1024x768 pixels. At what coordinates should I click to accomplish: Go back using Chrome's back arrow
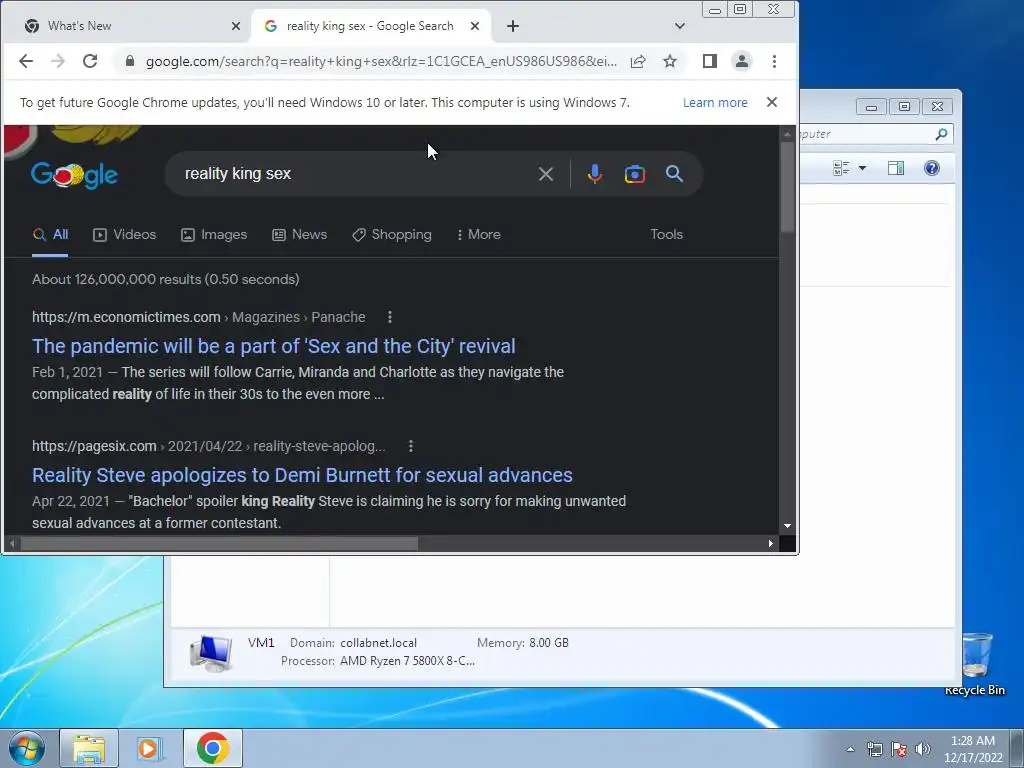[x=25, y=61]
